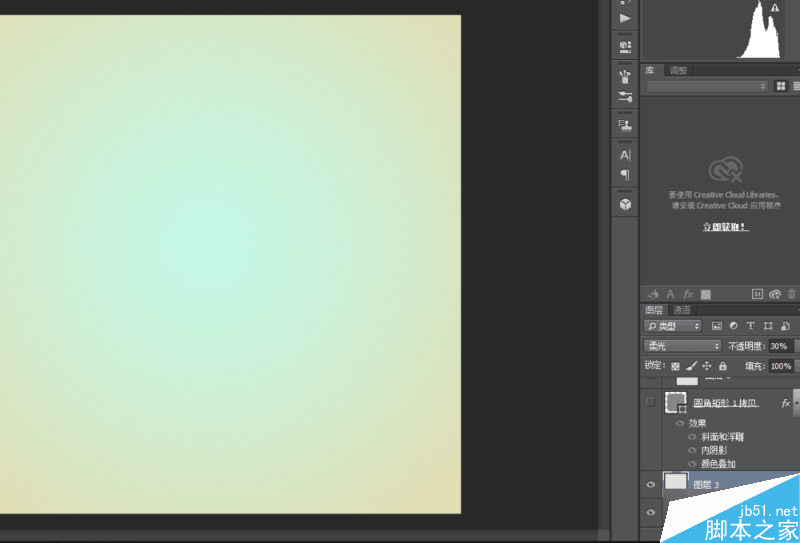The image size is (800, 543).
Task: Open the Actions panel play icon
Action: pyautogui.click(x=625, y=18)
